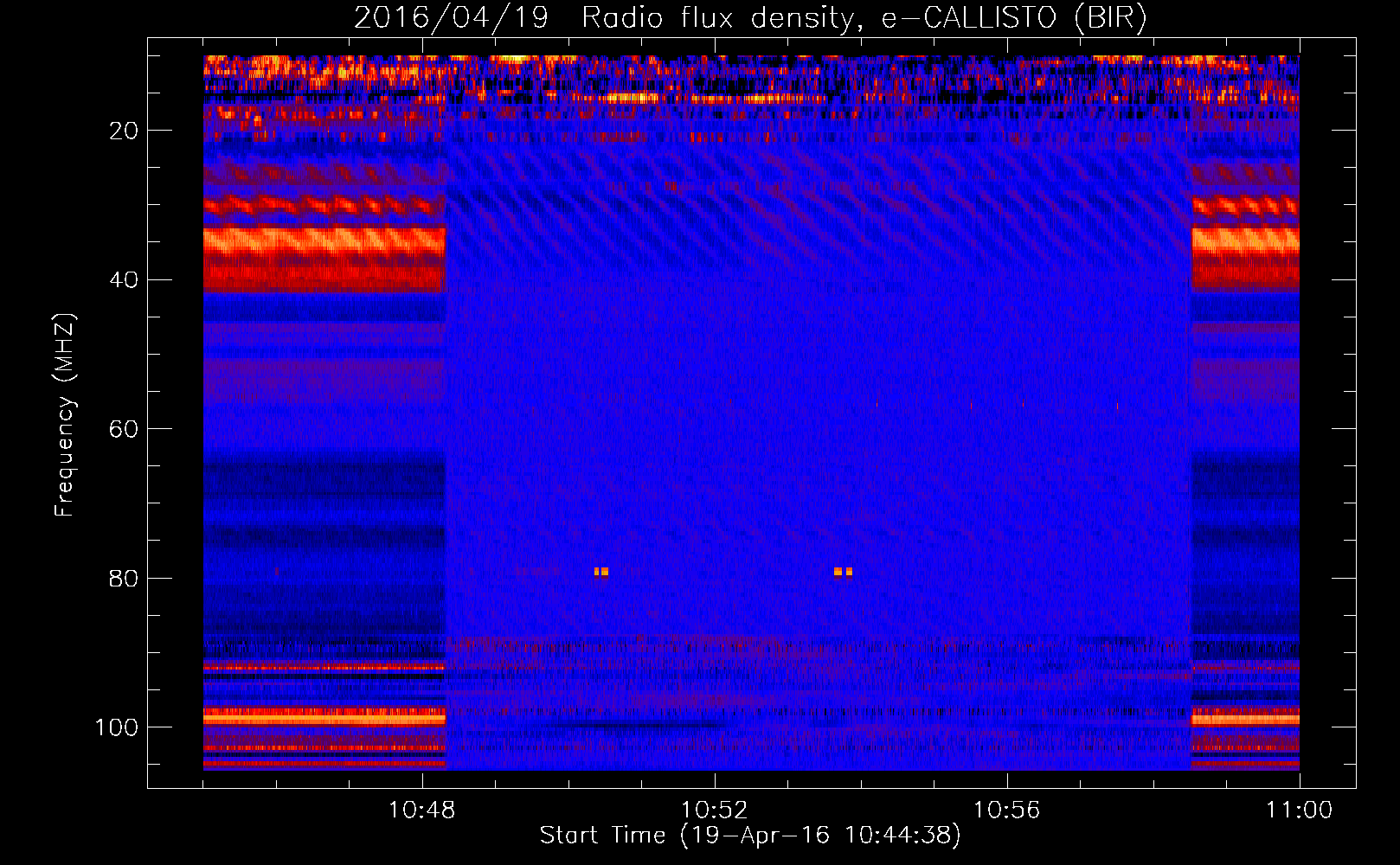Screen dimensions: 1400x865
Task: Click the 40 MHz frequency label
Action: [x=125, y=280]
